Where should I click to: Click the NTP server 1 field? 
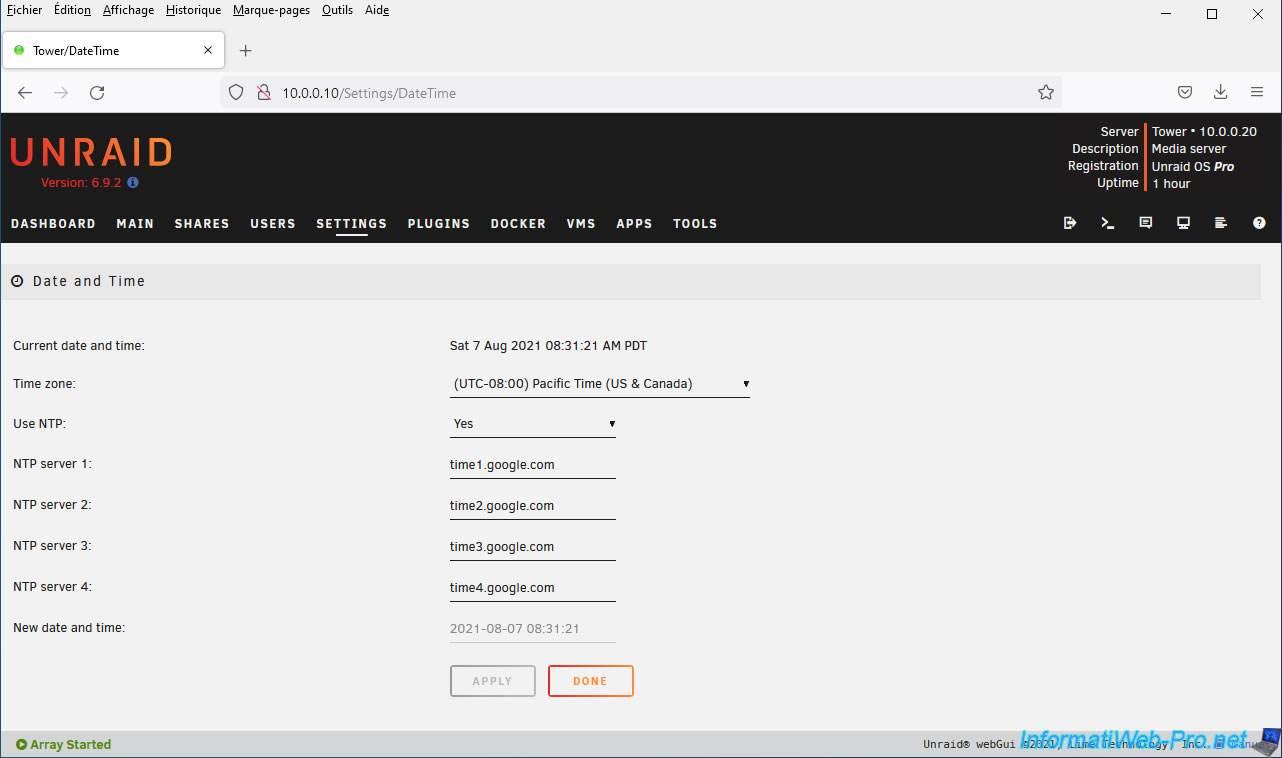click(x=532, y=465)
